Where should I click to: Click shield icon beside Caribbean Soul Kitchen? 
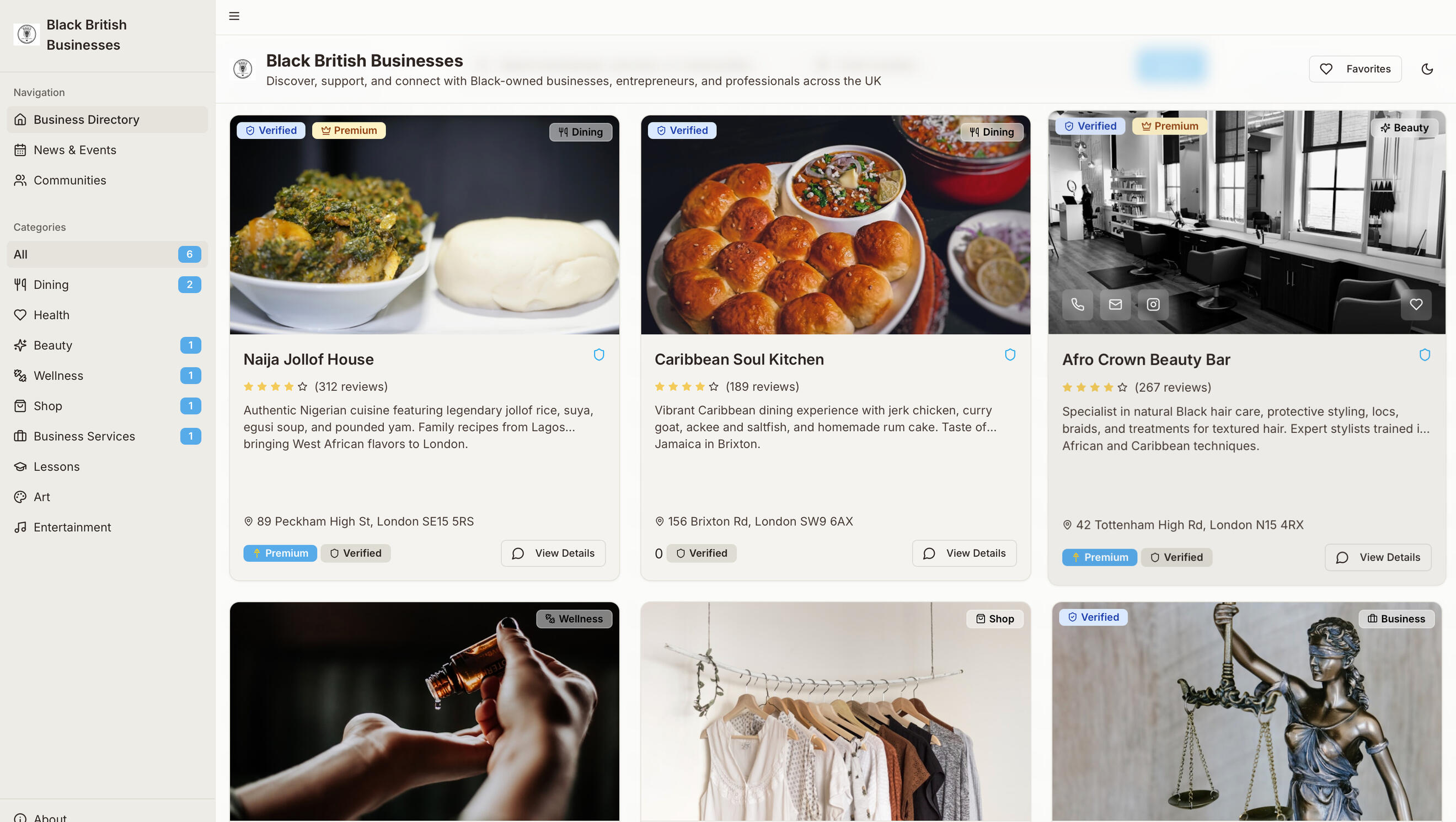coord(1010,355)
